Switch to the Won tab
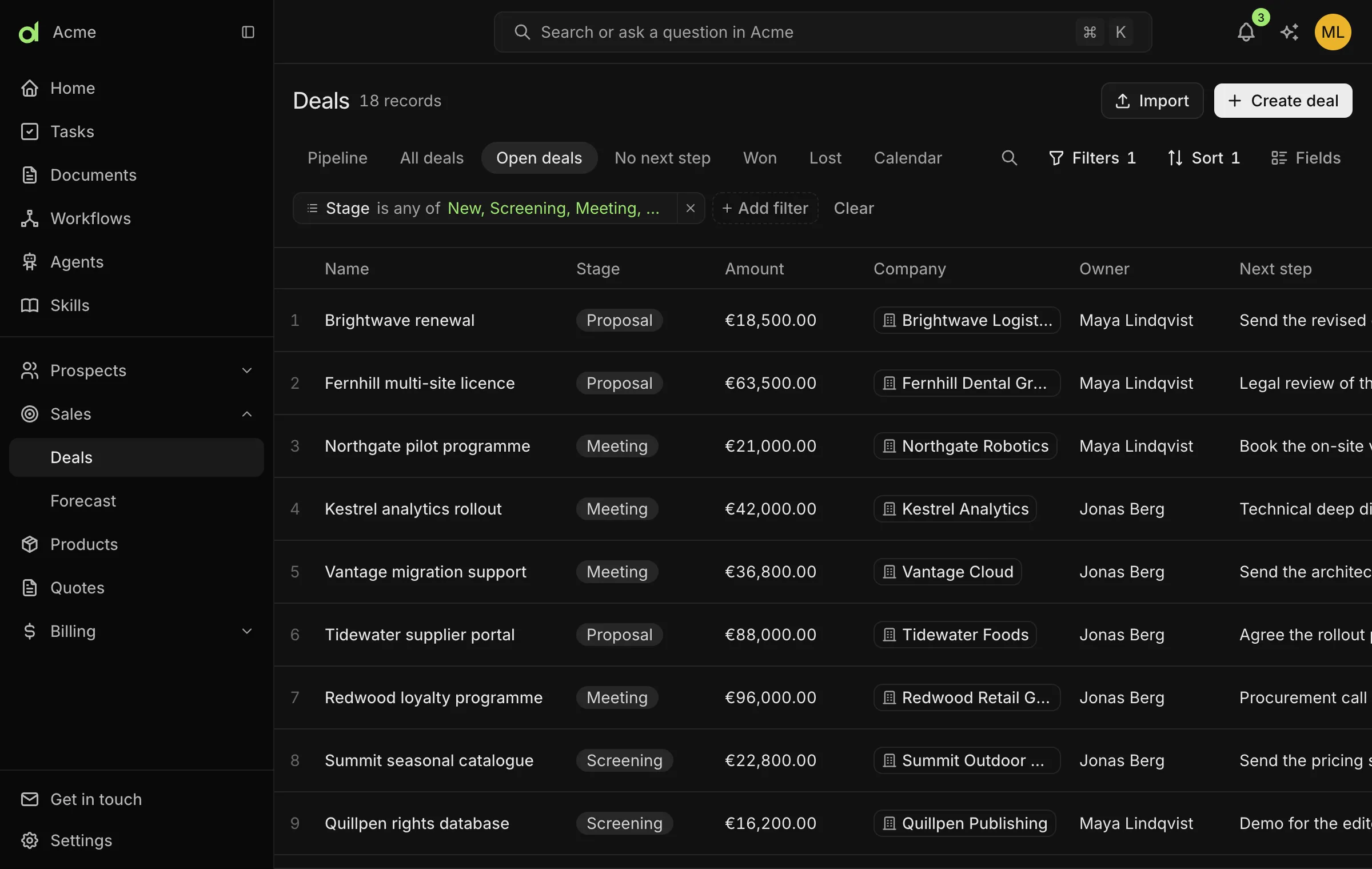The image size is (1372, 869). [760, 158]
